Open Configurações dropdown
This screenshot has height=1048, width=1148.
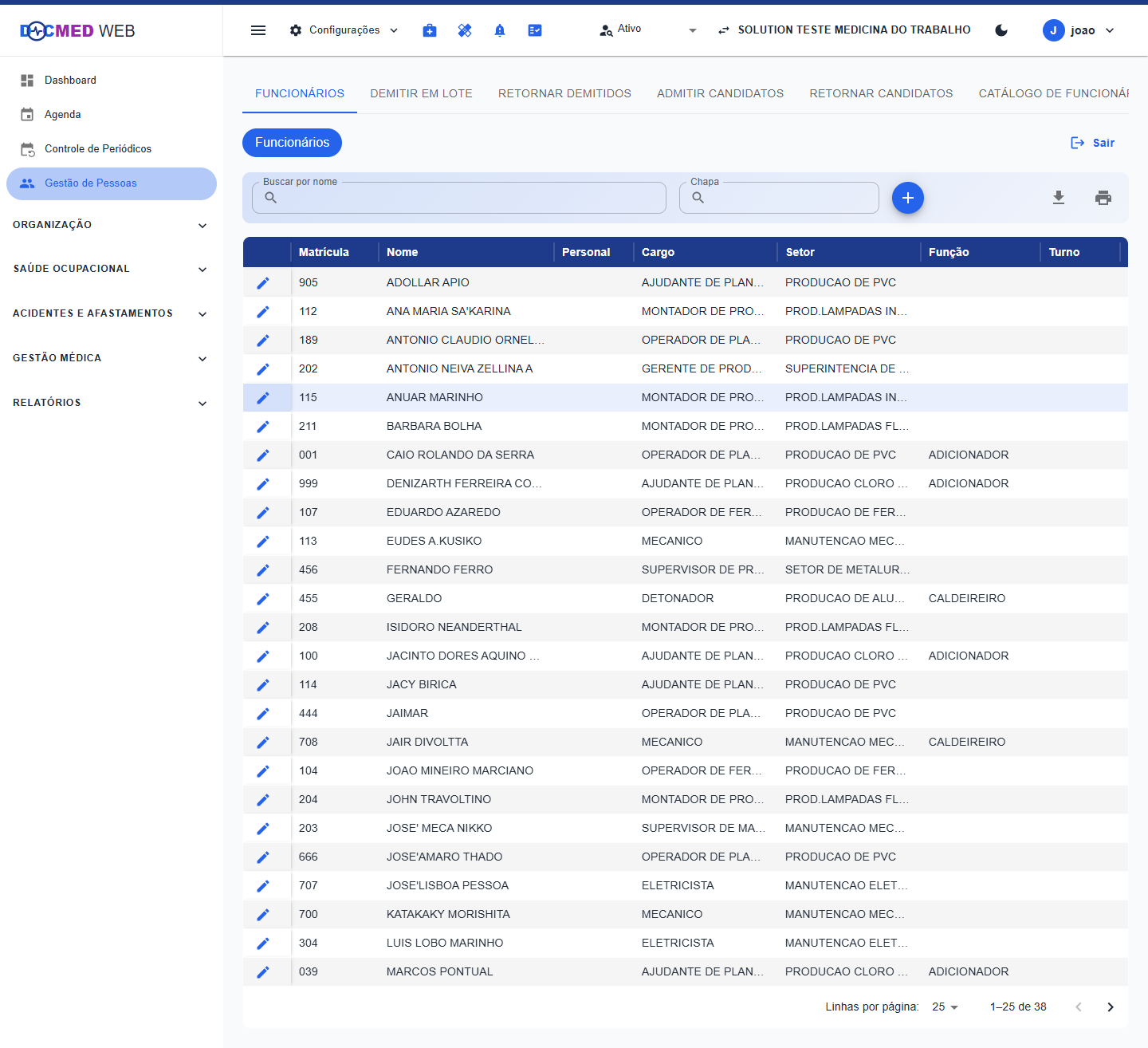coord(344,30)
